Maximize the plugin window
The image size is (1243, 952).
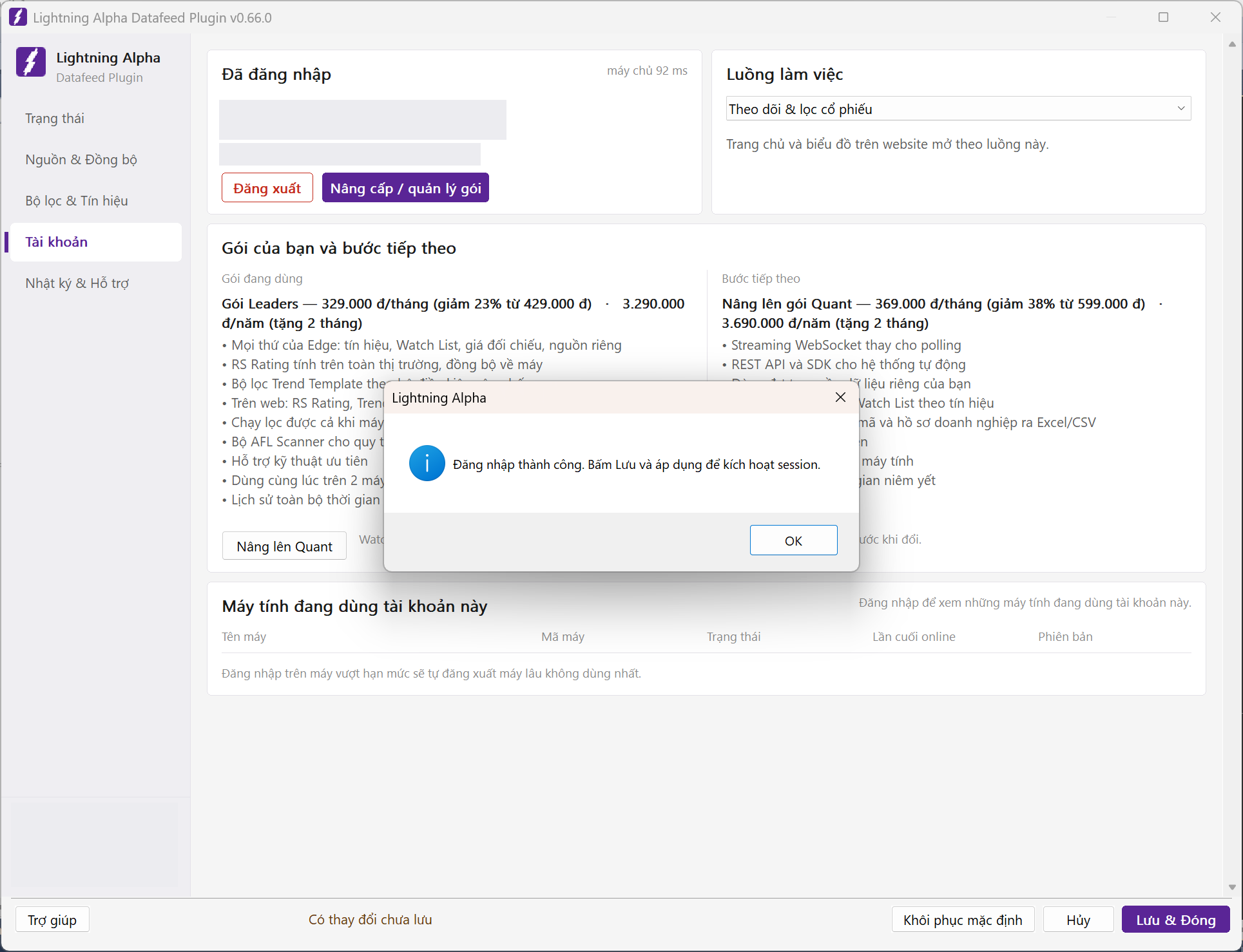tap(1163, 17)
